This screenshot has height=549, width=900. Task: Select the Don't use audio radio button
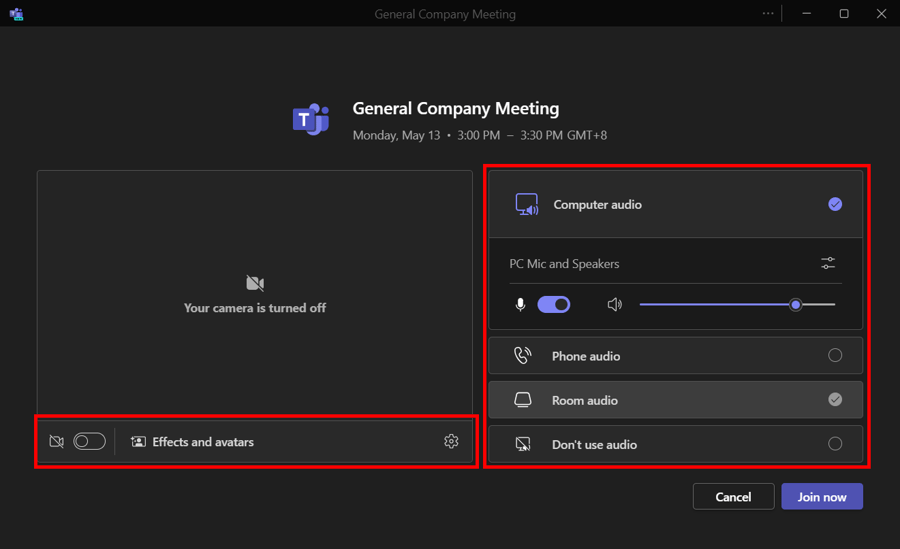pyautogui.click(x=835, y=443)
